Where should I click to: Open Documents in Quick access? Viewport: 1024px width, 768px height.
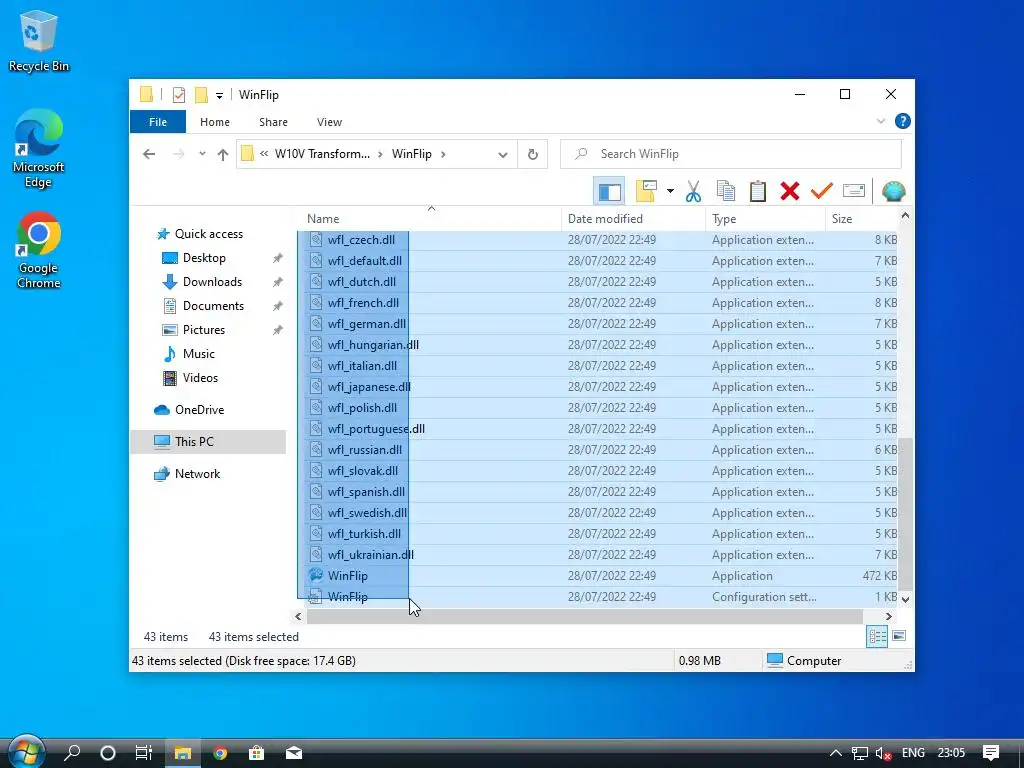[x=213, y=306]
